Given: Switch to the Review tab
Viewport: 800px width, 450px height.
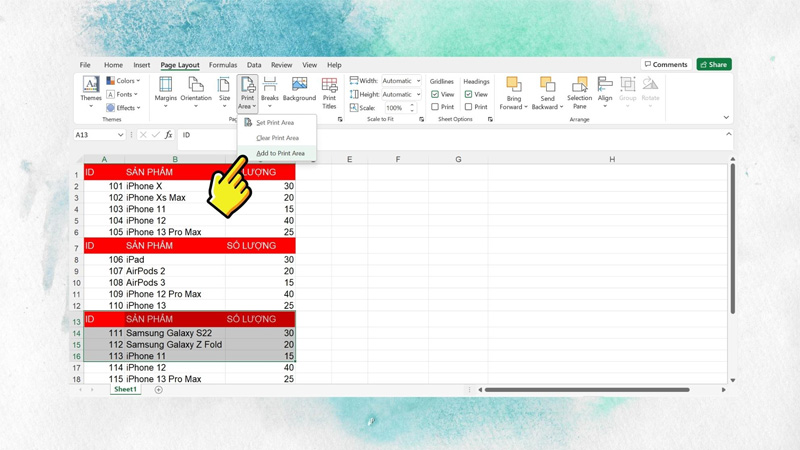Looking at the screenshot, I should pos(282,65).
